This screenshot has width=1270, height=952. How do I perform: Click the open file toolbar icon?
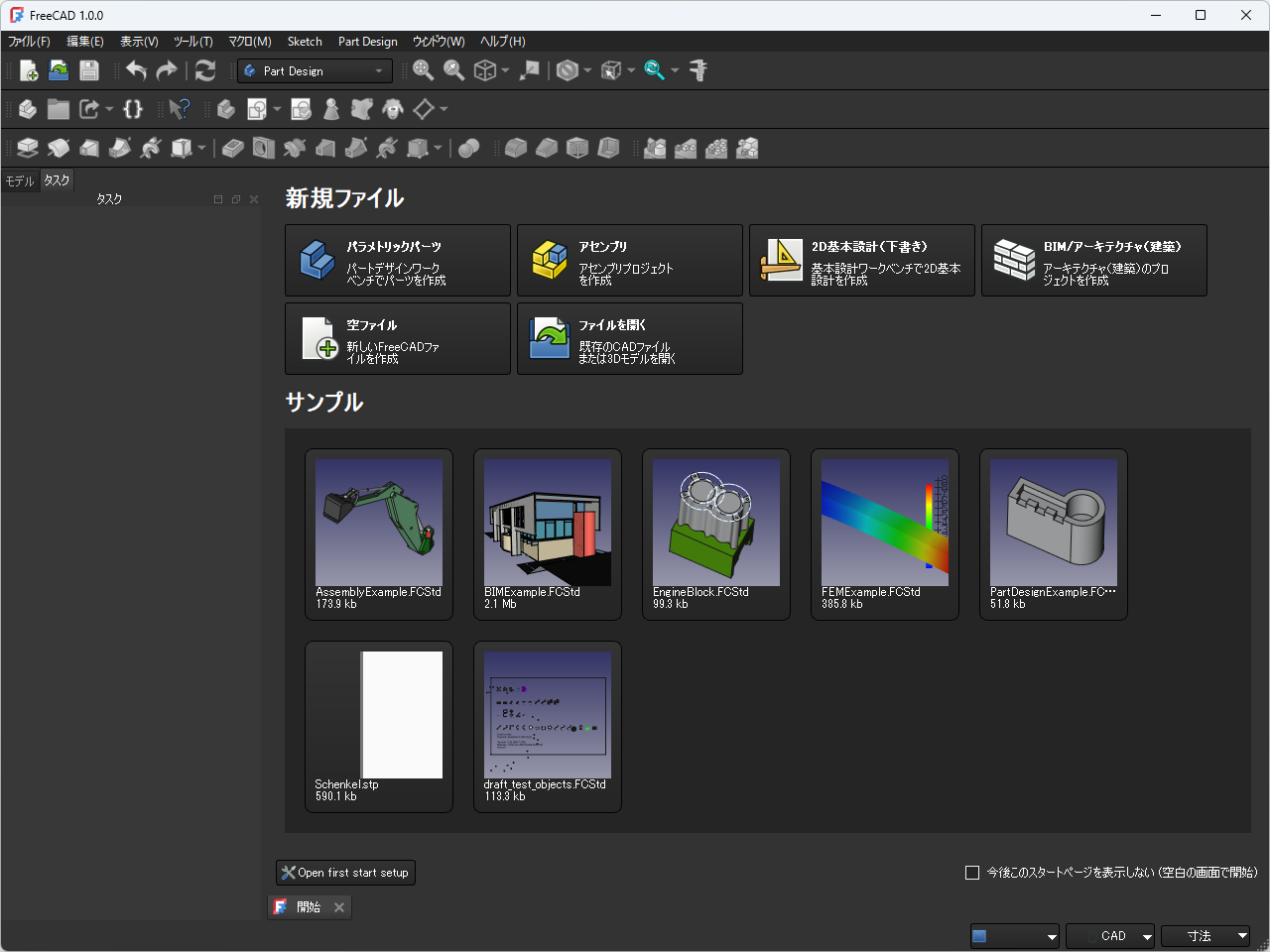(59, 70)
